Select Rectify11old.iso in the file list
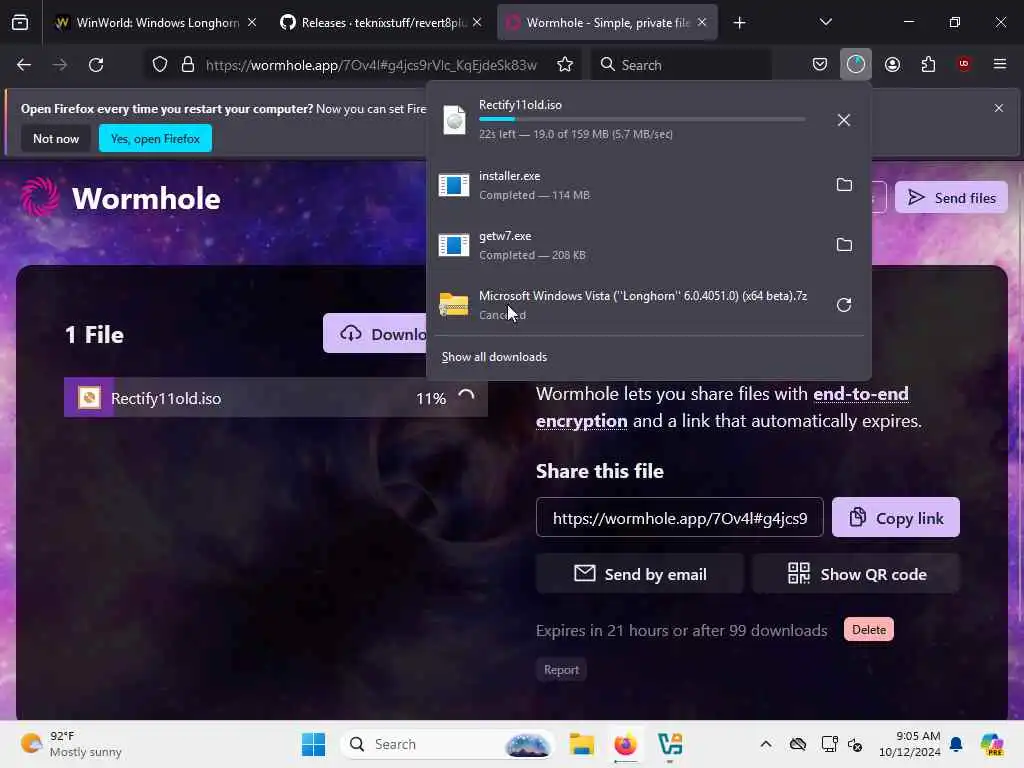Screen dimensions: 1024x768 pos(276,398)
